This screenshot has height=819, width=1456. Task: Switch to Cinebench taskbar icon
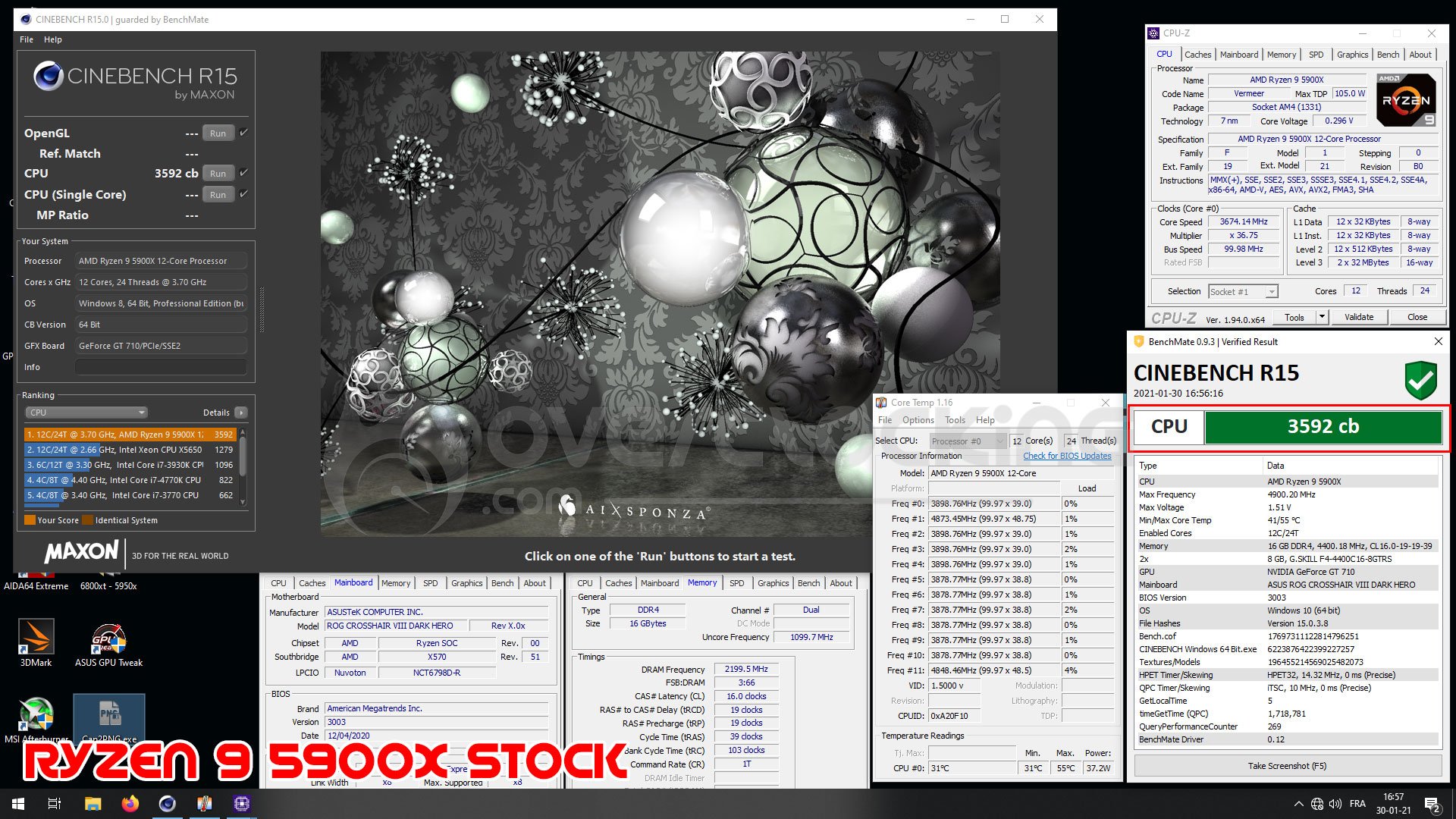167,804
